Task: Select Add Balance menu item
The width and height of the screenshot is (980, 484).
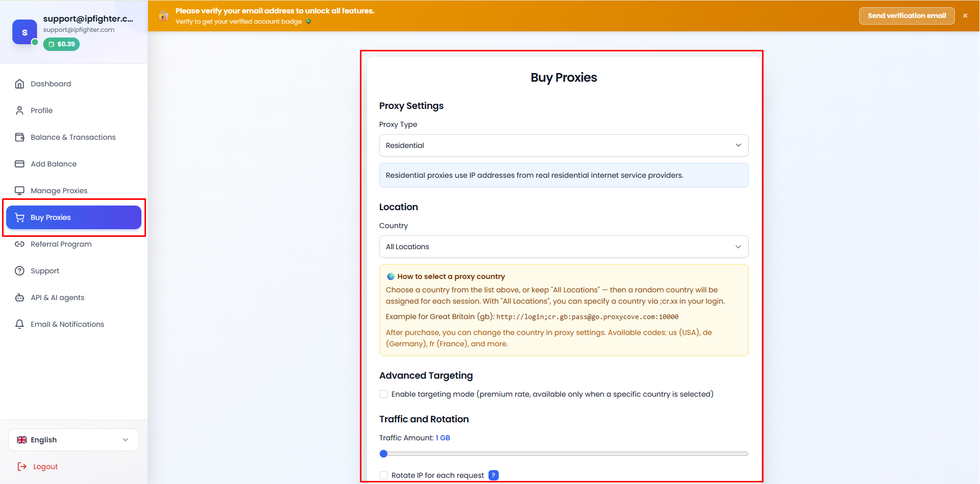Action: click(x=74, y=164)
